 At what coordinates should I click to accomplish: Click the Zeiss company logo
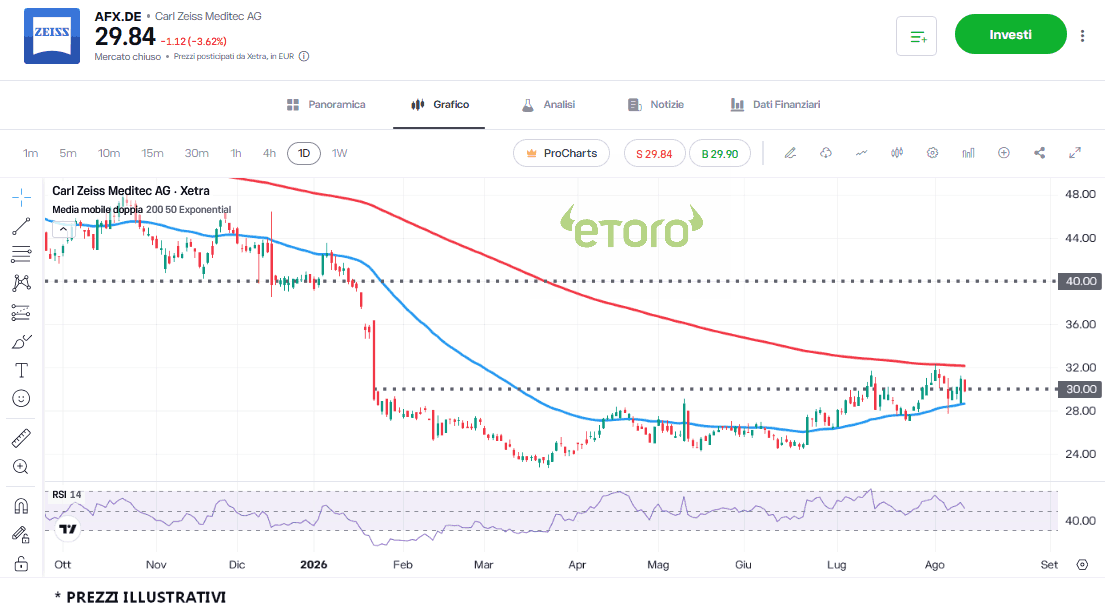(x=52, y=36)
